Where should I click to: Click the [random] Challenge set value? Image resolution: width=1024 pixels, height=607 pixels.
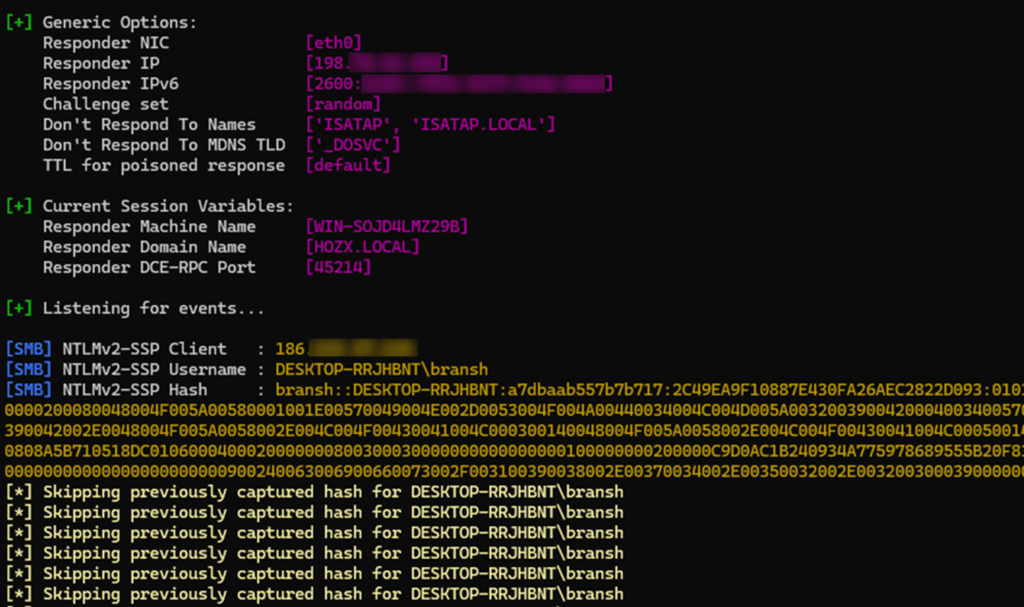coord(344,104)
